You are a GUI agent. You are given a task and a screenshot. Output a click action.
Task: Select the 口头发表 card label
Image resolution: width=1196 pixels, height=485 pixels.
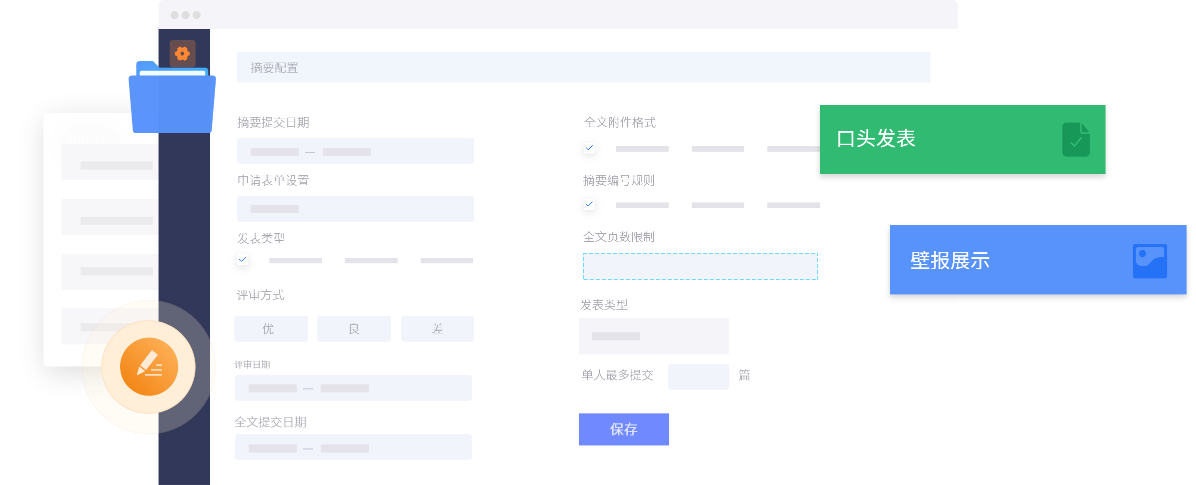pyautogui.click(x=876, y=140)
